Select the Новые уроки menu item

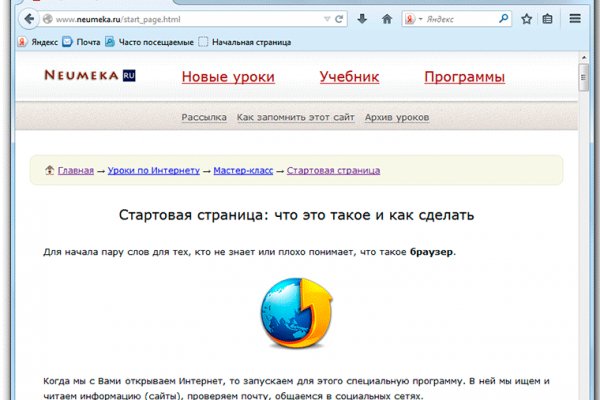[x=227, y=77]
